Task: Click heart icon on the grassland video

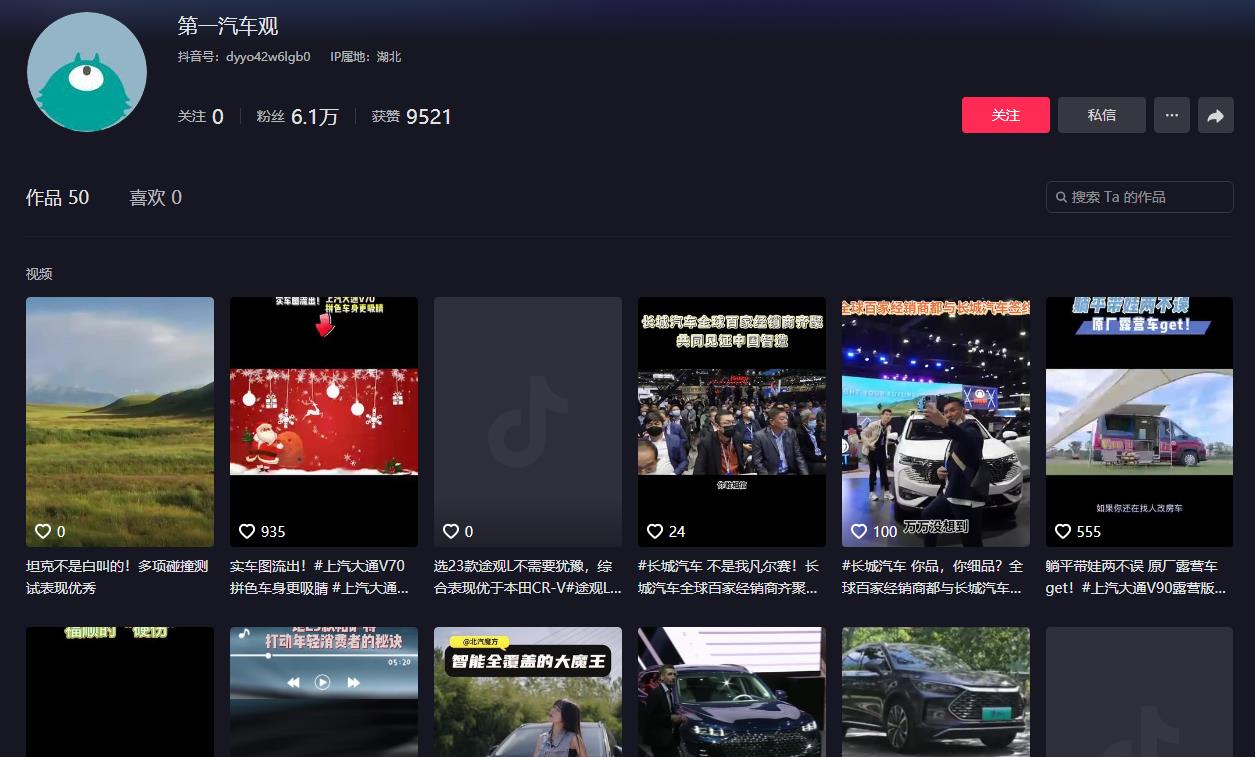Action: [x=43, y=531]
